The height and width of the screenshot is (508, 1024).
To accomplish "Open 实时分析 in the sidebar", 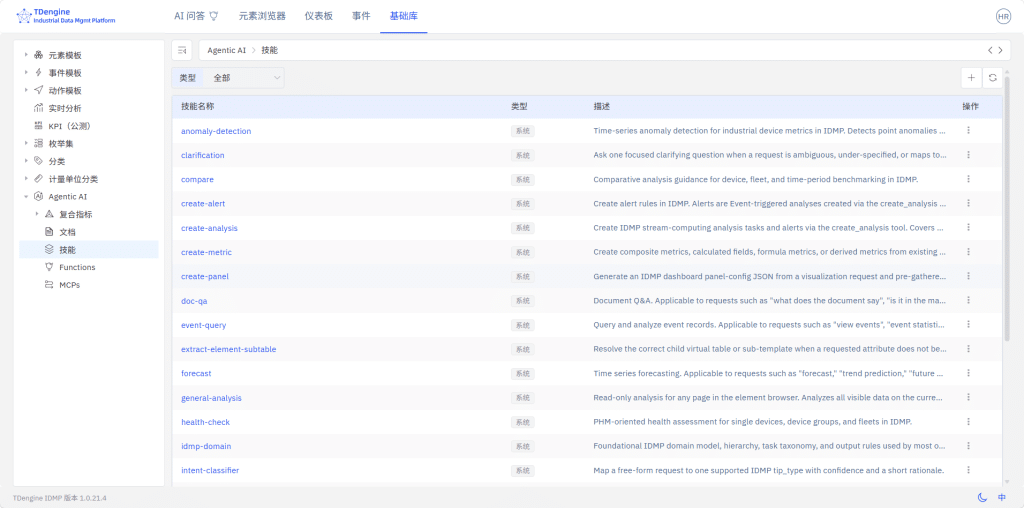I will tap(65, 108).
